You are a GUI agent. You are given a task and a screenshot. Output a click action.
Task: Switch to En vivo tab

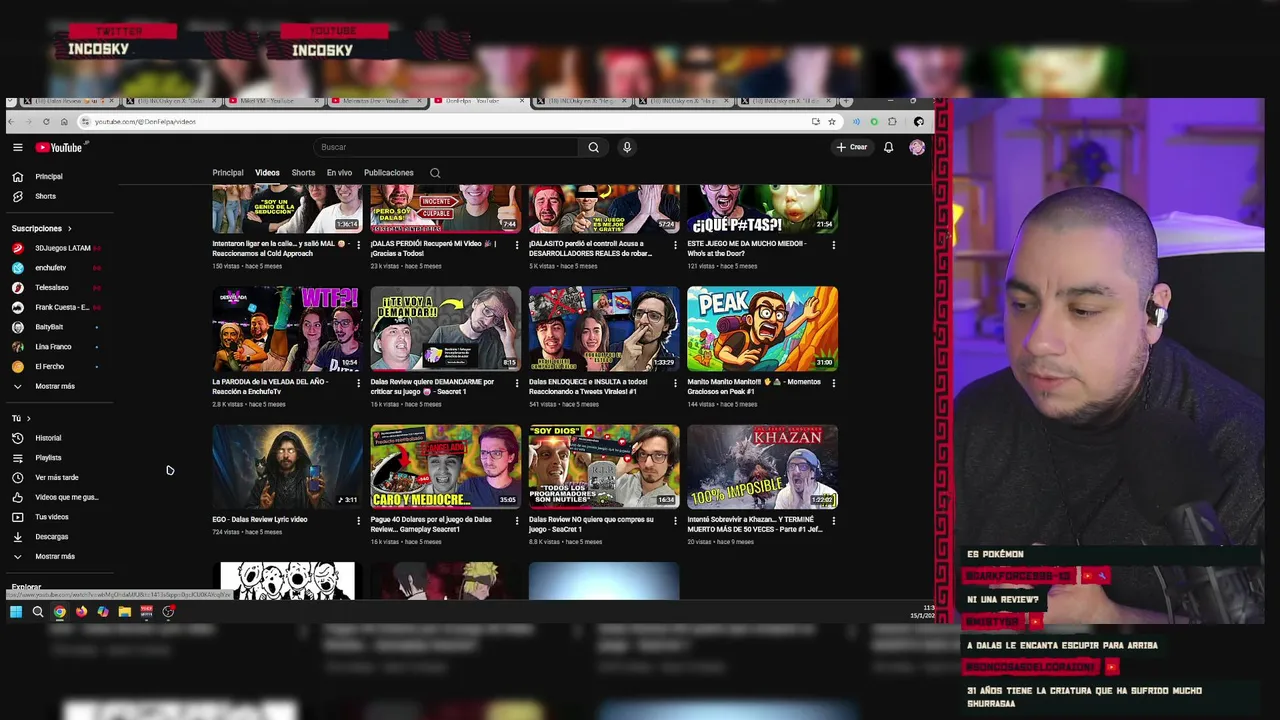tap(339, 173)
